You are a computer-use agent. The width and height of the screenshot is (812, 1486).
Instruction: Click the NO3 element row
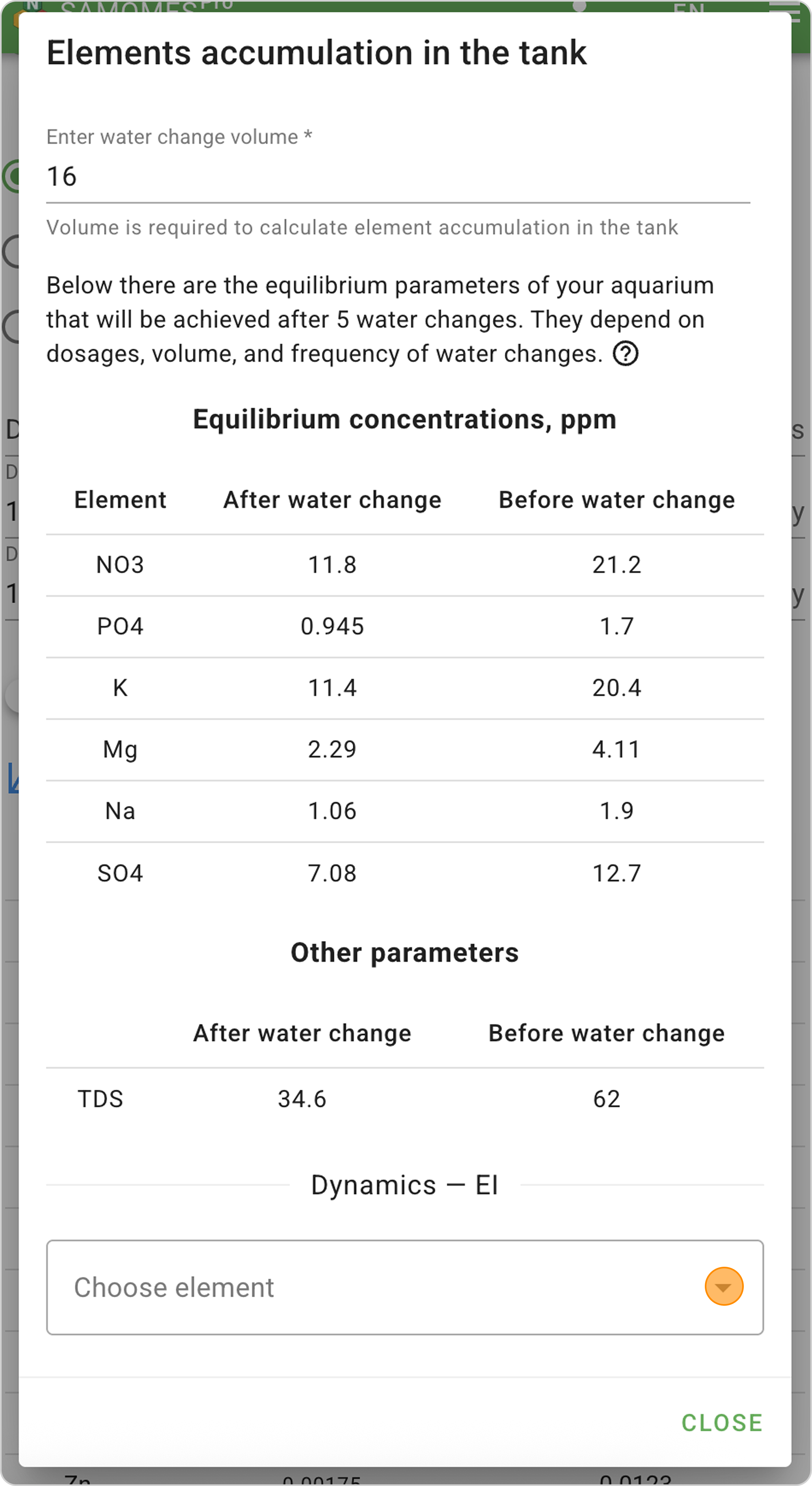(x=120, y=565)
